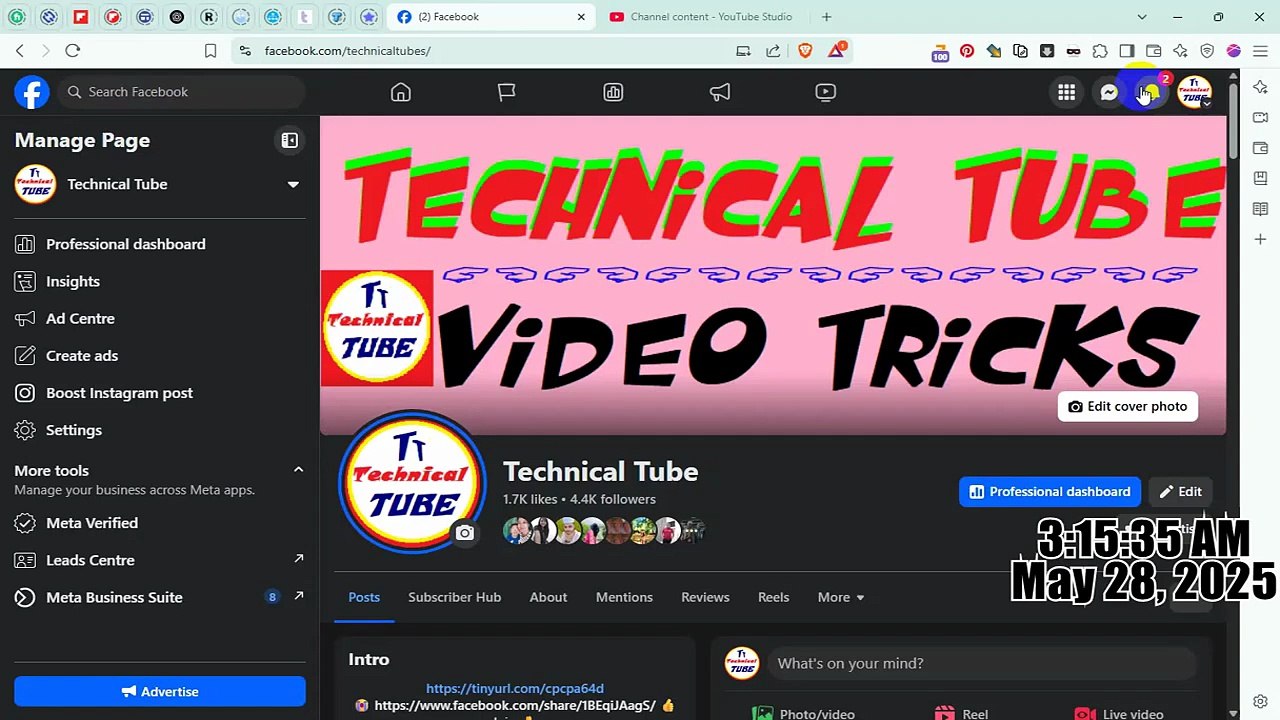Collapse the Manage Page sidebar panel icon
1280x720 pixels.
[289, 141]
